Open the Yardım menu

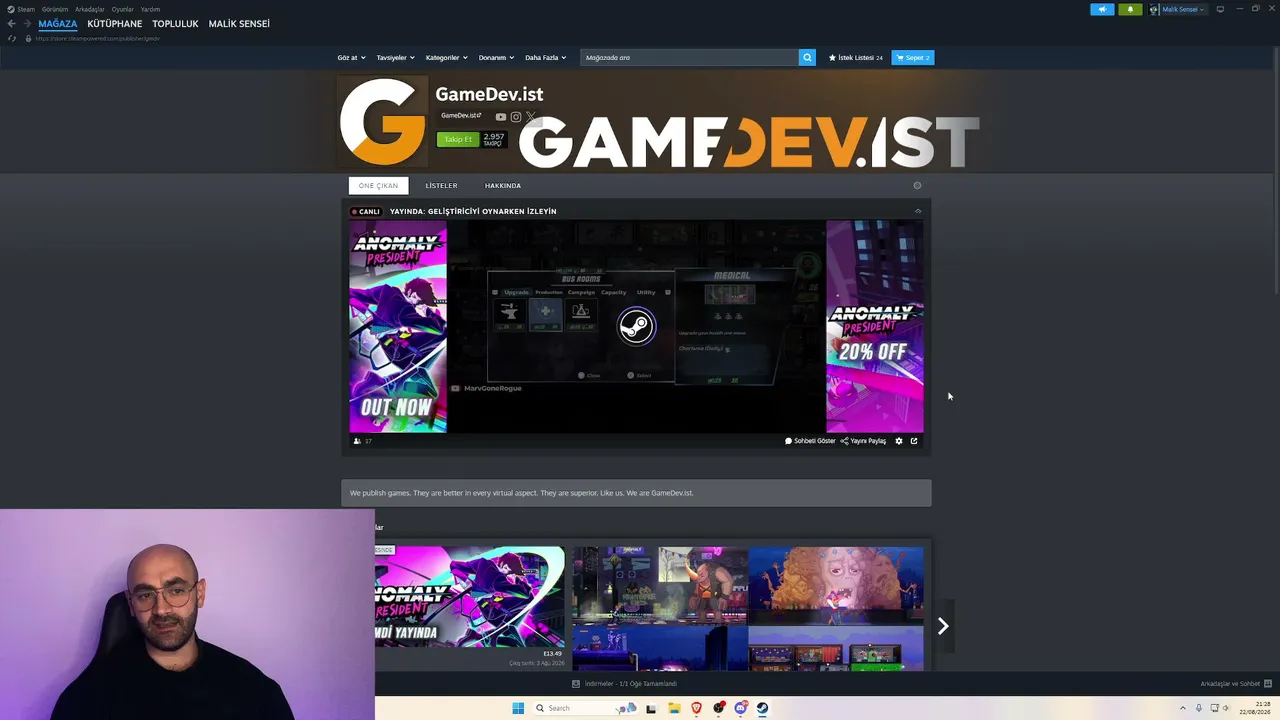150,9
